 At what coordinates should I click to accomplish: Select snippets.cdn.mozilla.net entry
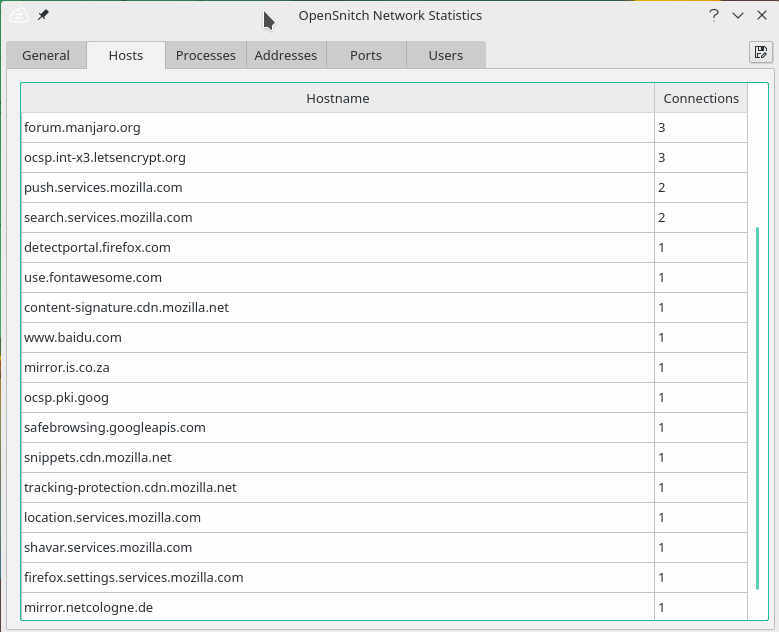pyautogui.click(x=98, y=458)
